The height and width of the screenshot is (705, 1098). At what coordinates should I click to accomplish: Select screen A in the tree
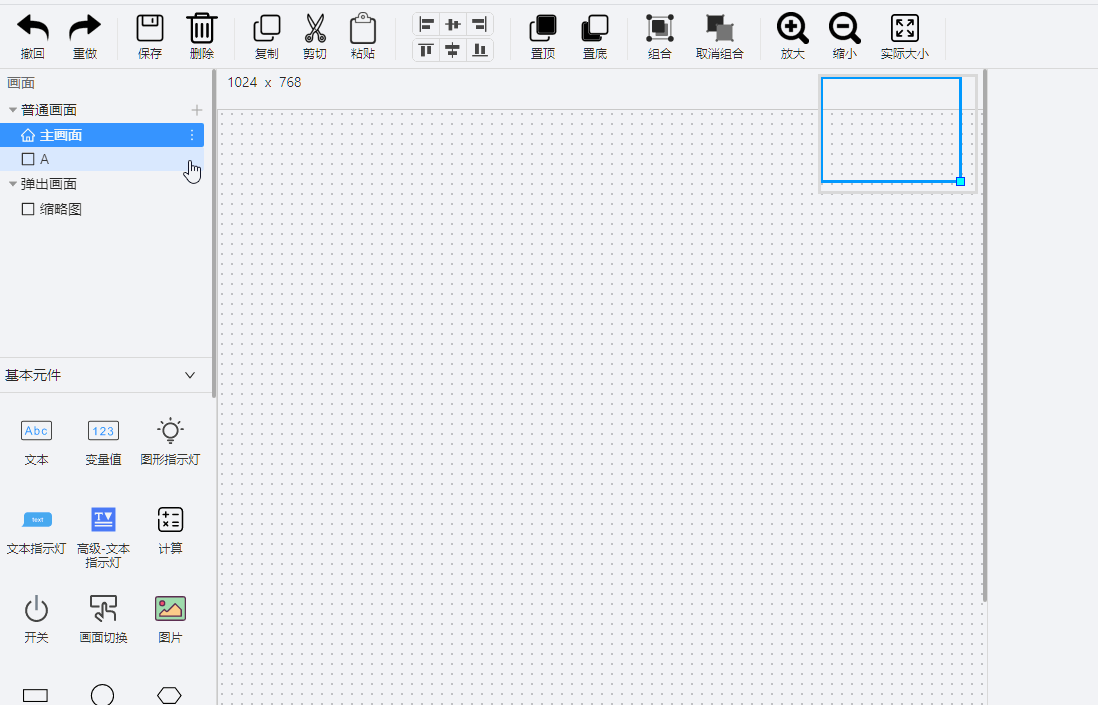click(44, 159)
